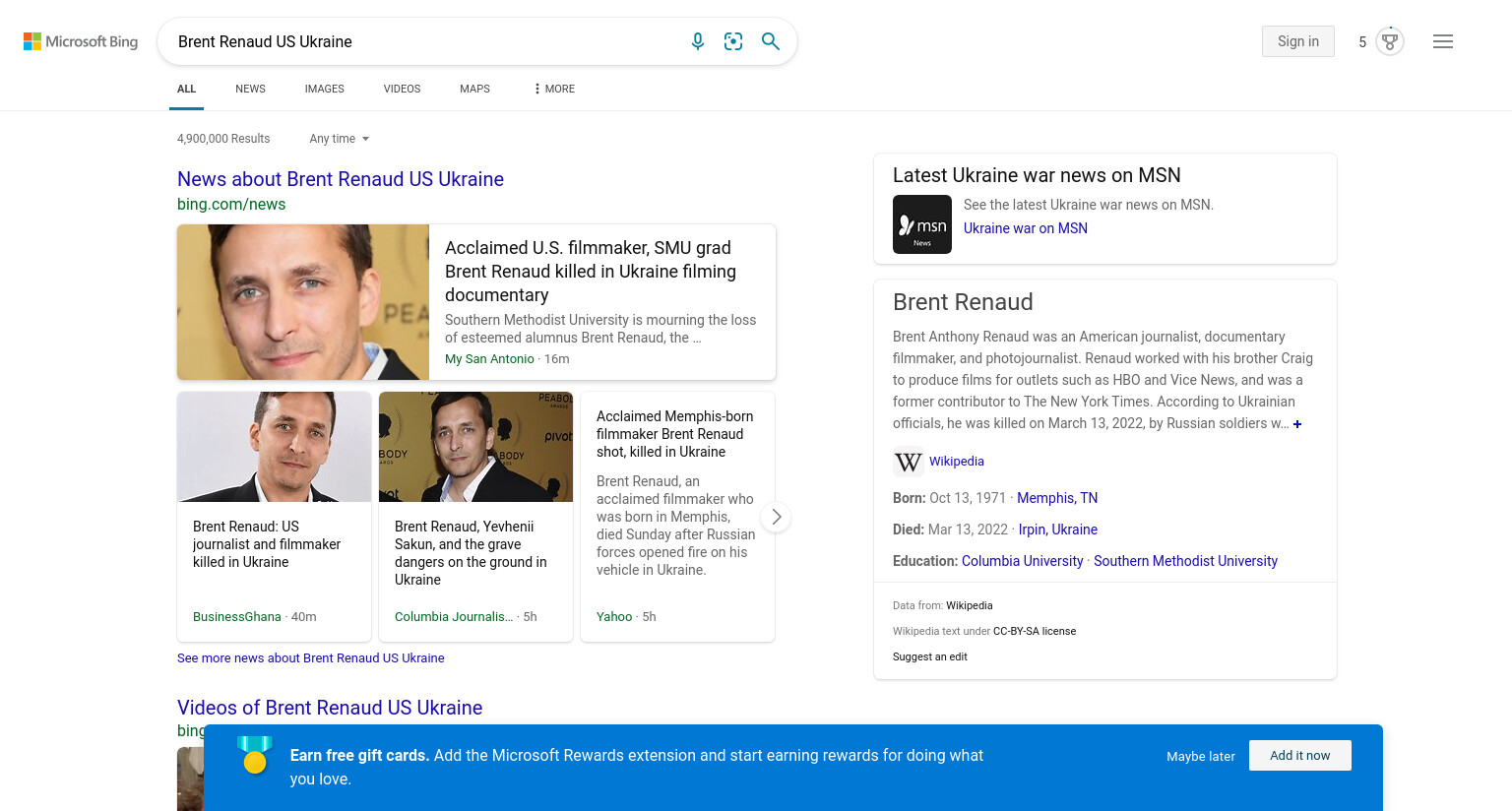The width and height of the screenshot is (1512, 811).
Task: Click the BusinessGhana source label
Action: [237, 617]
